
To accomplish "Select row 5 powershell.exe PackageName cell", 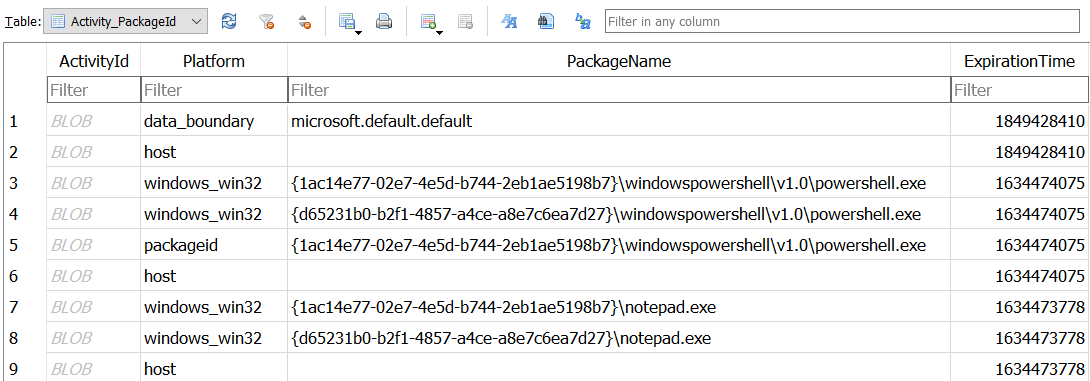I will pos(619,245).
